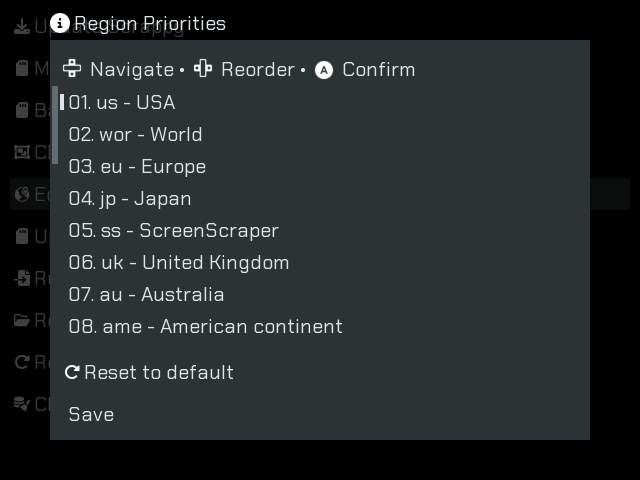Viewport: 640px width, 480px height.
Task: Select the 04. jp - Japan region
Action: [x=130, y=198]
